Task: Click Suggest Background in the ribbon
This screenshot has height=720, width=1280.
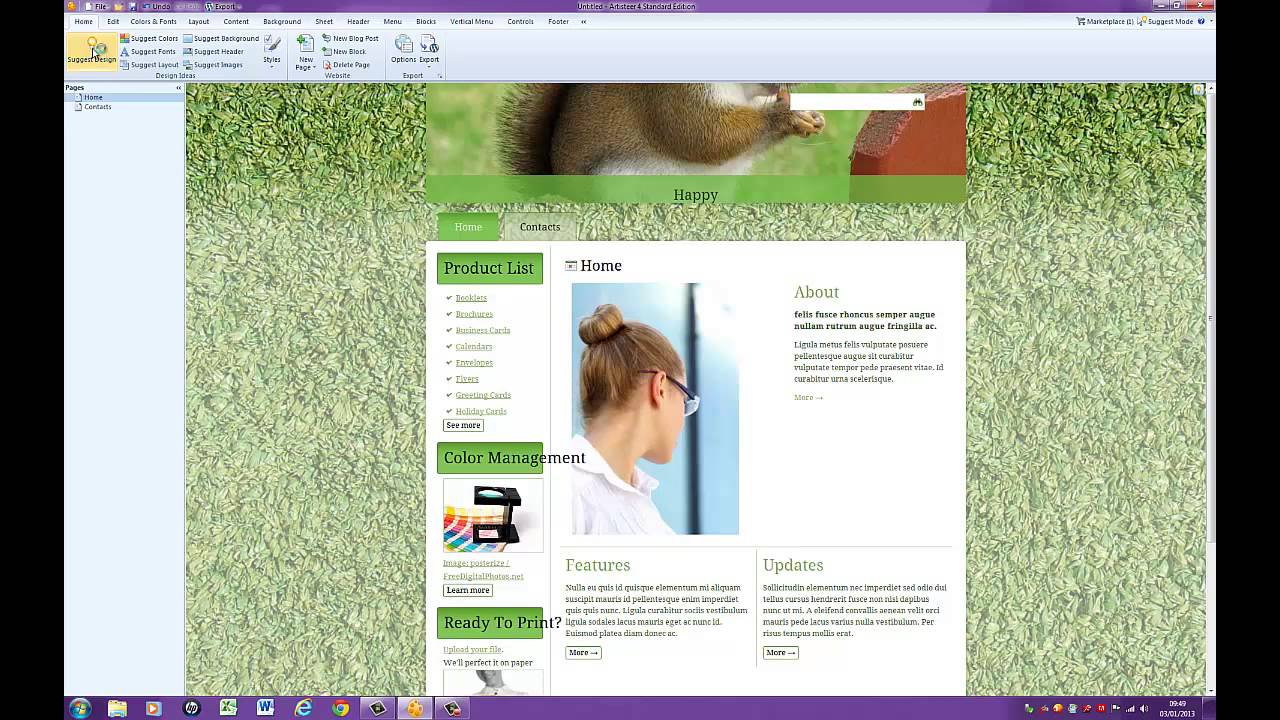Action: [221, 38]
